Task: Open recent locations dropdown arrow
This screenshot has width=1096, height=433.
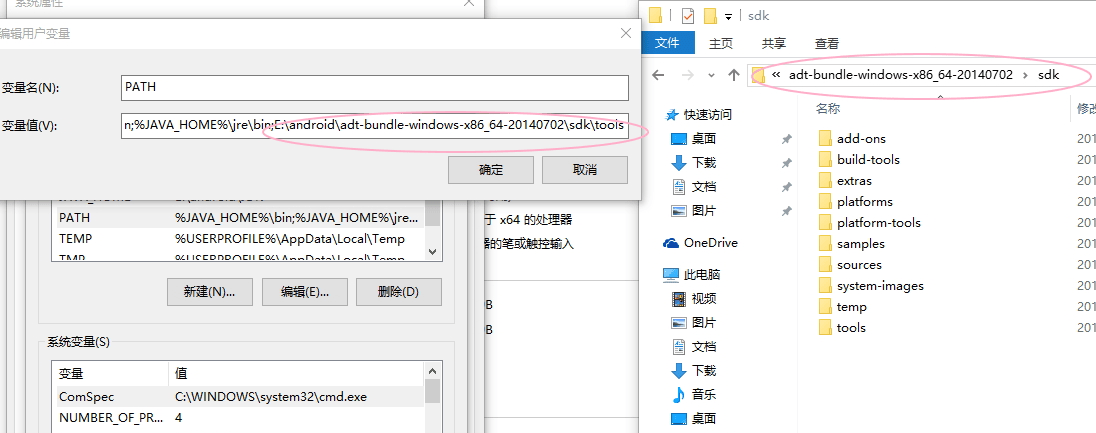Action: tap(711, 75)
